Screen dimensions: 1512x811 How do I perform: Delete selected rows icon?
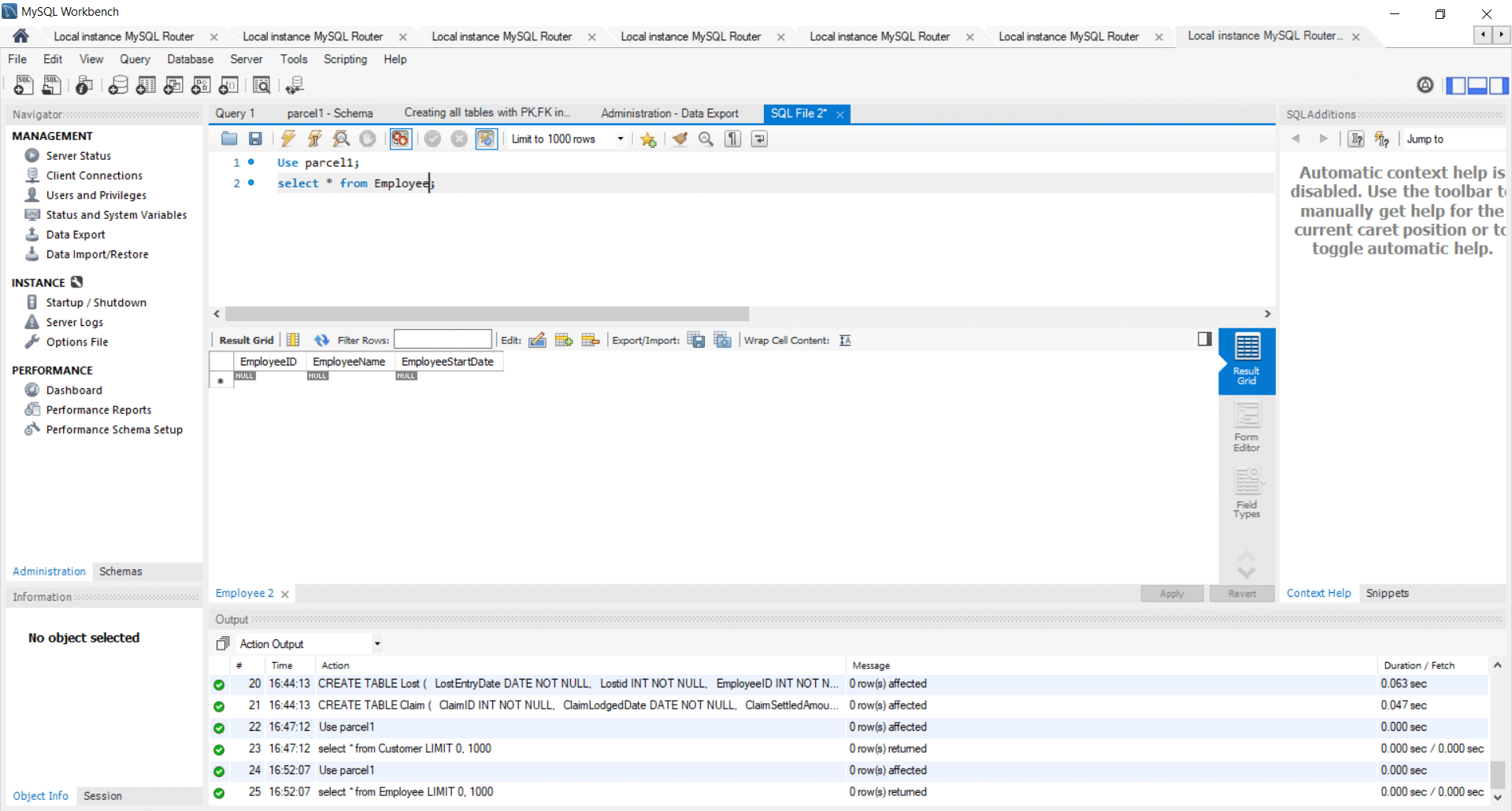tap(591, 340)
